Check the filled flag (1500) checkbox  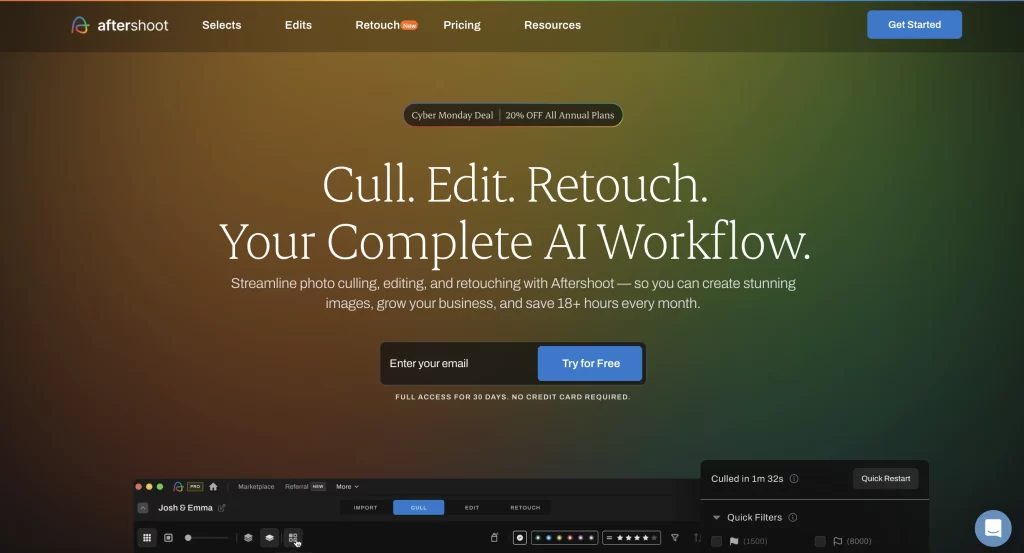point(716,541)
